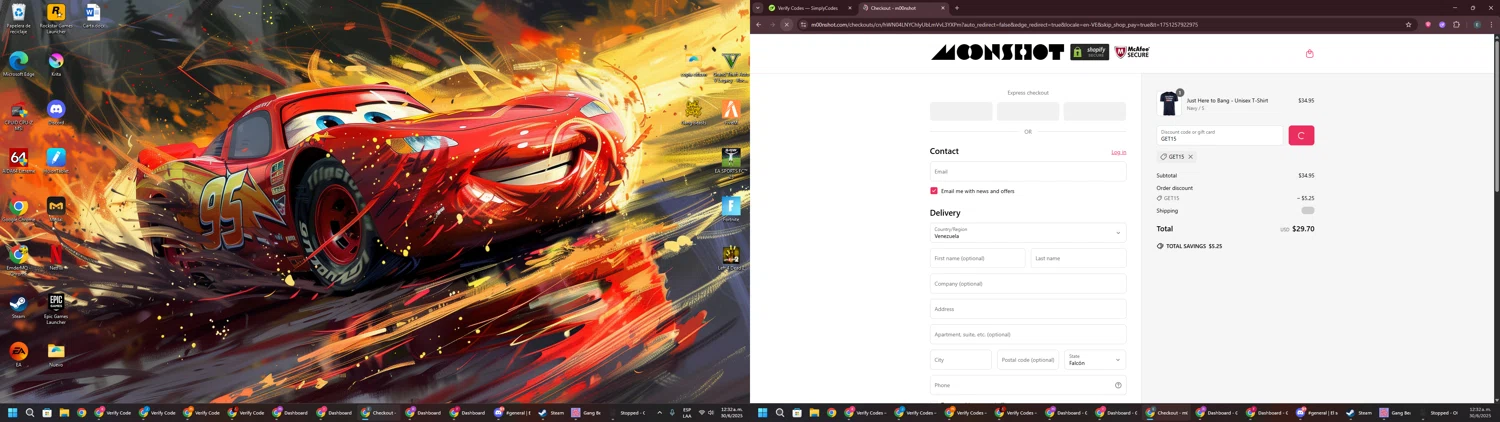This screenshot has height=422, width=1500.
Task: Bookmark this page with the star icon
Action: click(1408, 25)
